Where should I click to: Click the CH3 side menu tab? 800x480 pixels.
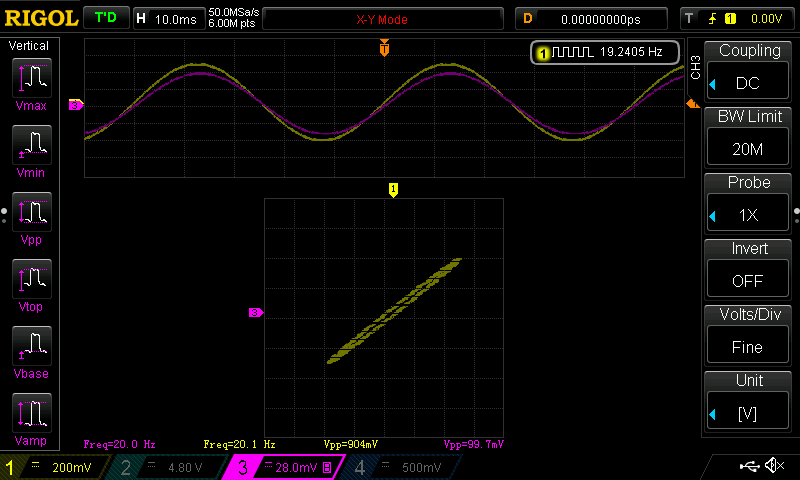(x=695, y=67)
